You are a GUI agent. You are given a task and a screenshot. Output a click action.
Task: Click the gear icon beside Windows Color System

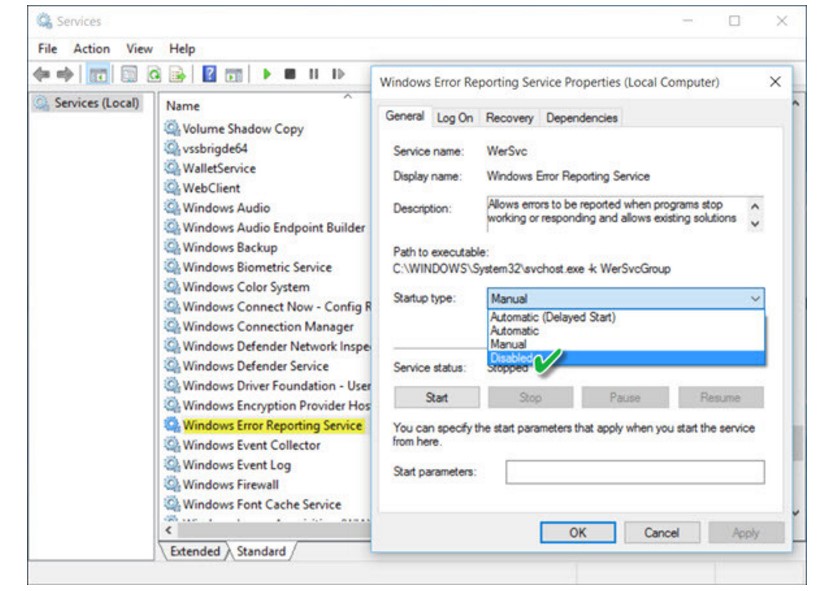tap(172, 286)
